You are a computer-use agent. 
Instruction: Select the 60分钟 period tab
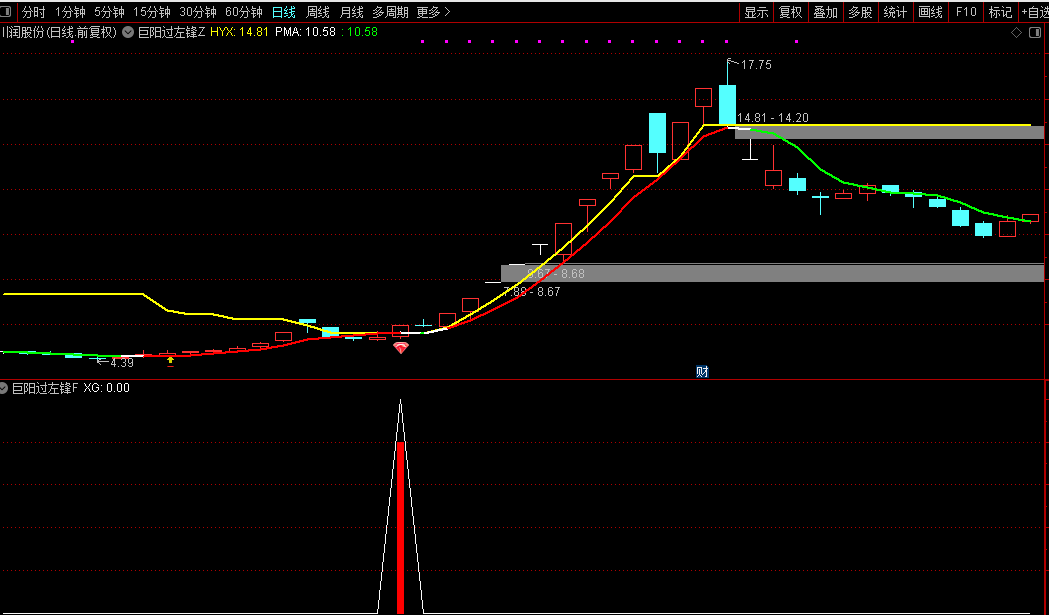pos(244,12)
